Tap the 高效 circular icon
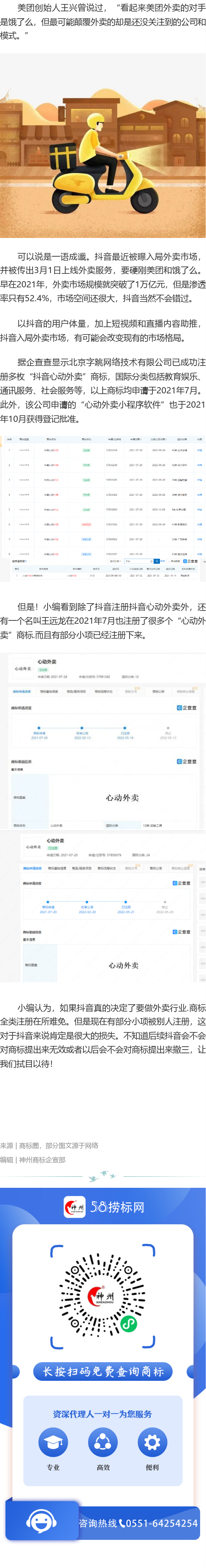The height and width of the screenshot is (1568, 206). click(103, 1443)
